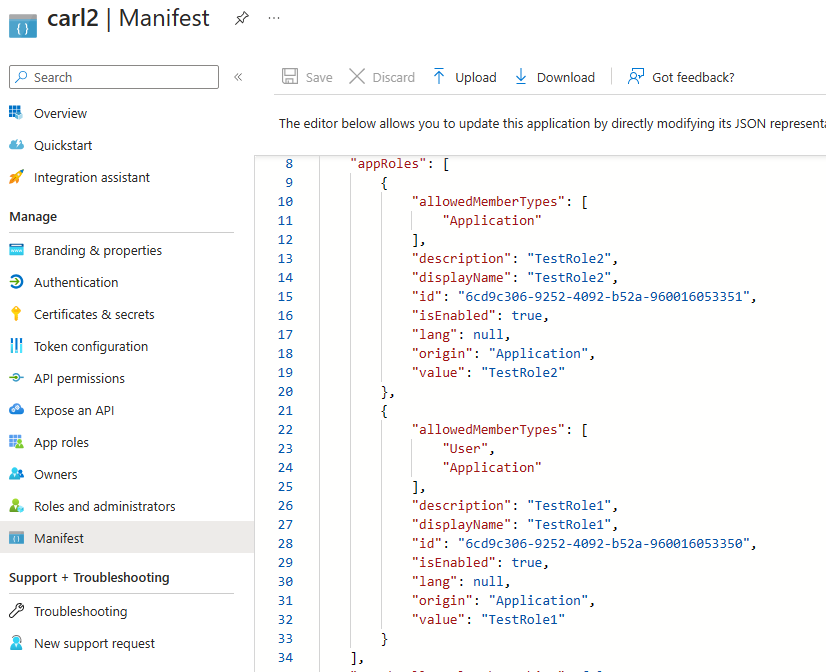Collapse the sidebar with double chevron
This screenshot has height=672, width=826.
pyautogui.click(x=238, y=77)
